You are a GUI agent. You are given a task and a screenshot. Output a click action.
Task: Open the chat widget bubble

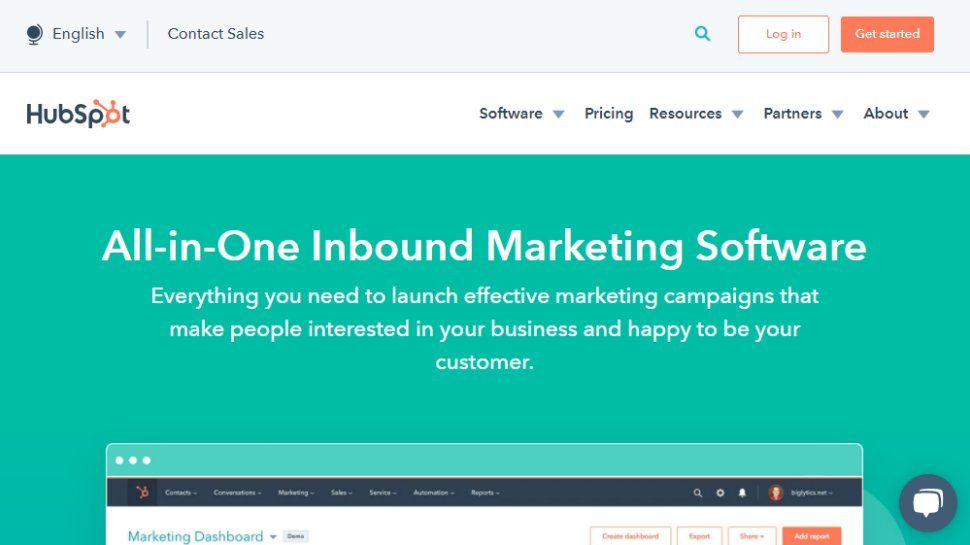pos(927,503)
